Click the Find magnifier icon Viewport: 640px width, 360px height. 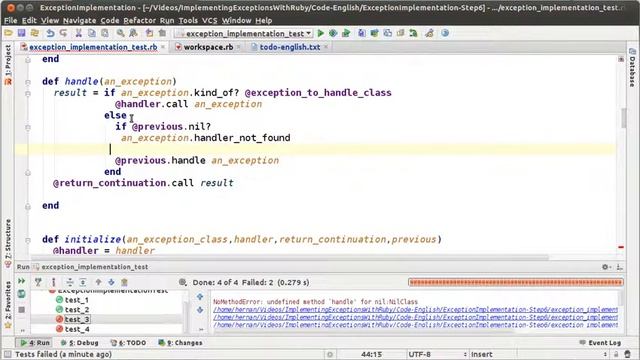coord(120,33)
